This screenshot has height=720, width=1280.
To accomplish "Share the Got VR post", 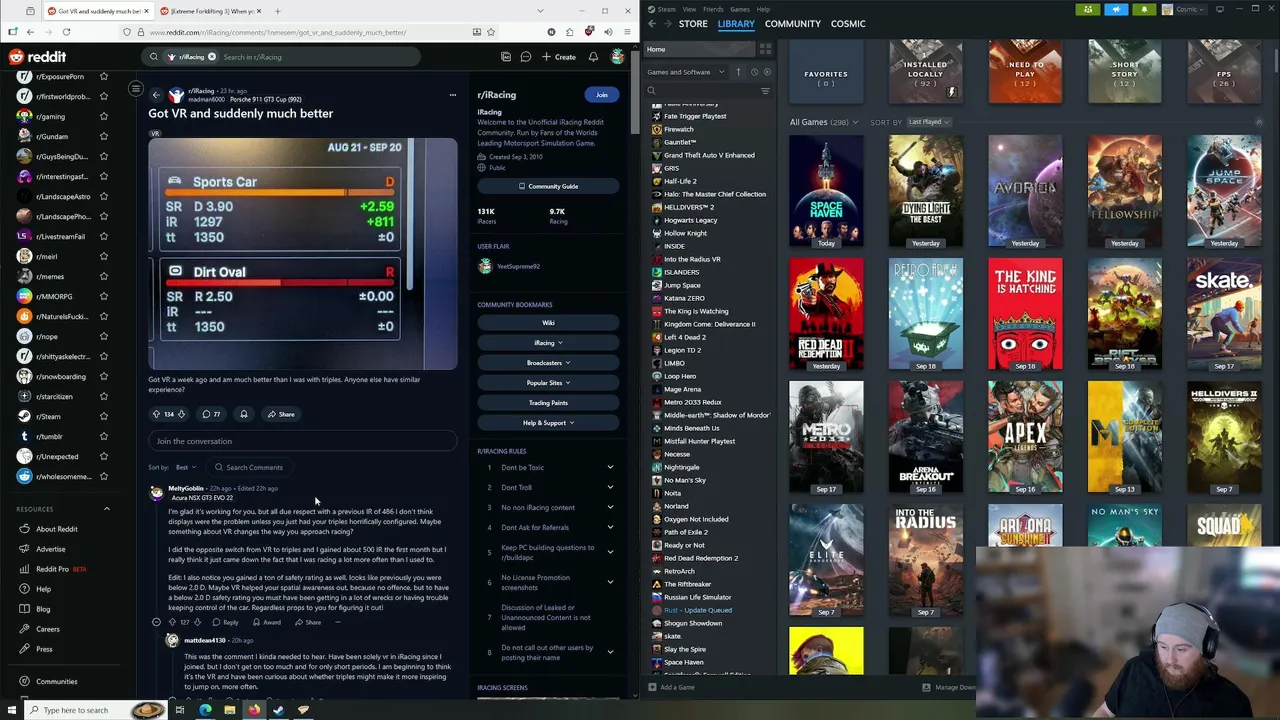I will pos(281,414).
